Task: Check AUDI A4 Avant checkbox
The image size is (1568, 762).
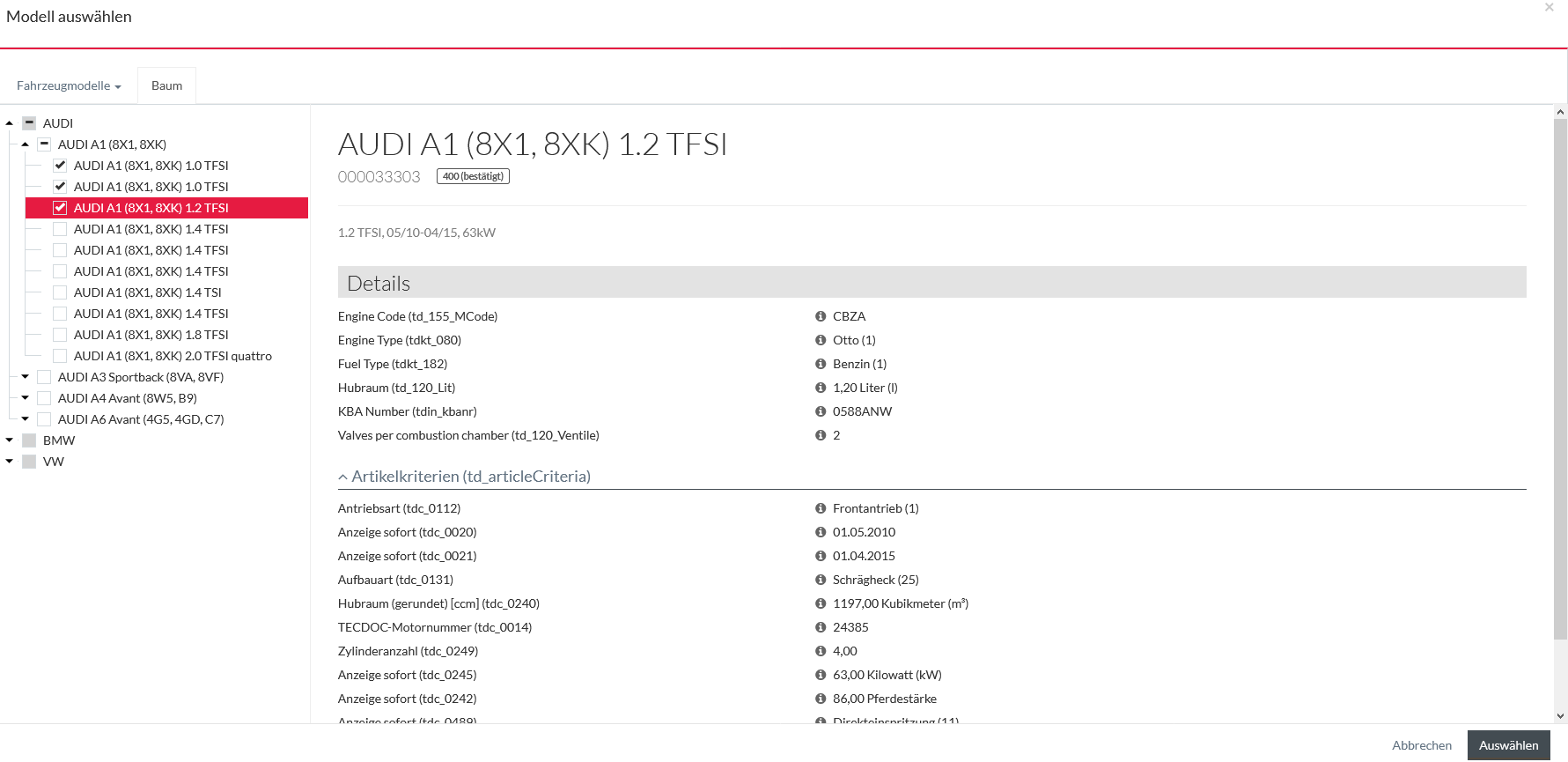Action: pyautogui.click(x=44, y=398)
